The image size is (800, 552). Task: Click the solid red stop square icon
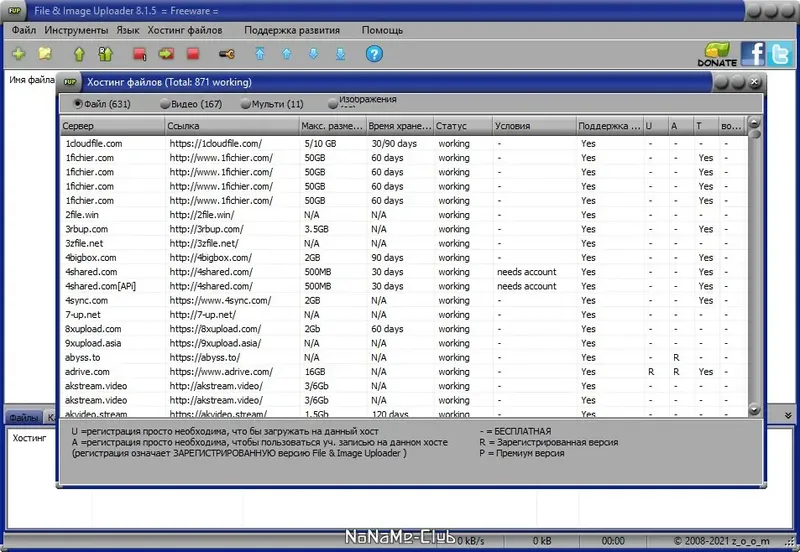point(193,54)
